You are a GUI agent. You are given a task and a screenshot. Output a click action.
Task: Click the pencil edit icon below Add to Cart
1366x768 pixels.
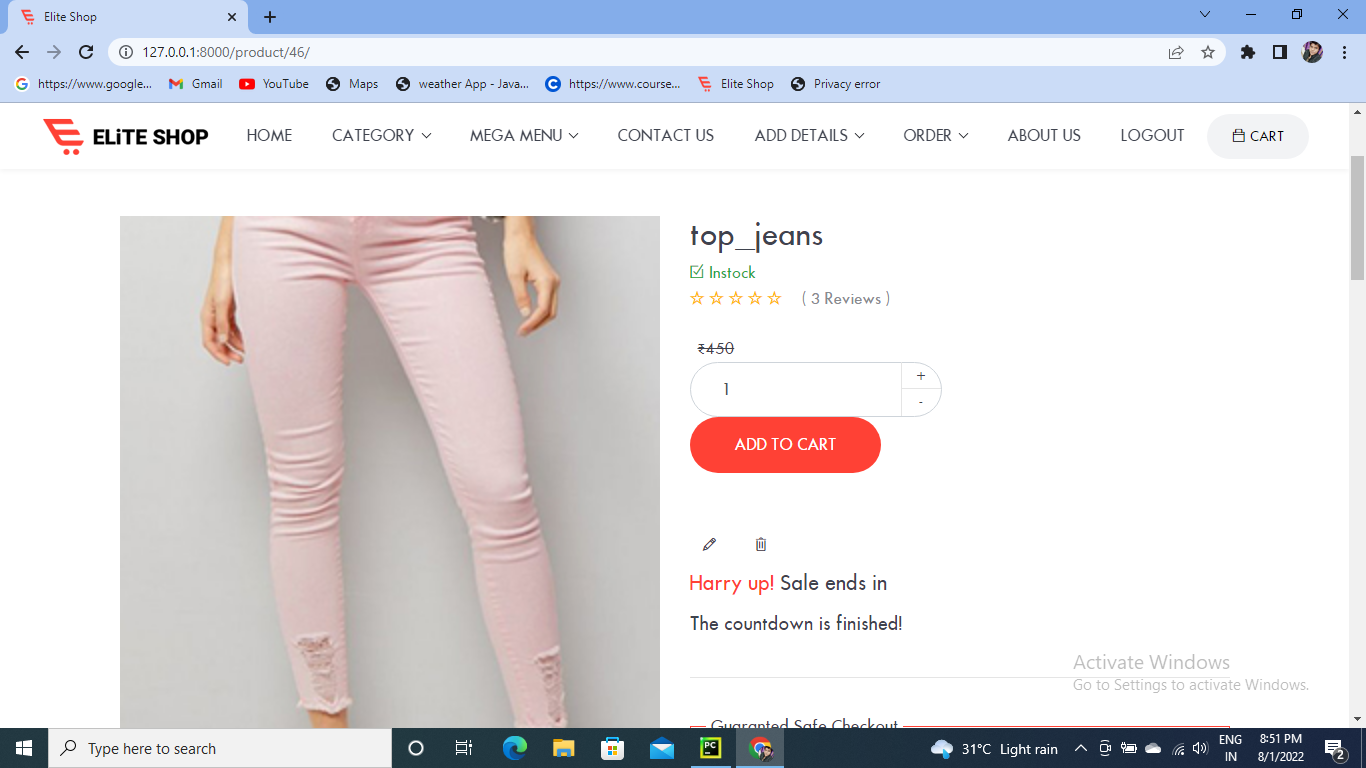[709, 544]
